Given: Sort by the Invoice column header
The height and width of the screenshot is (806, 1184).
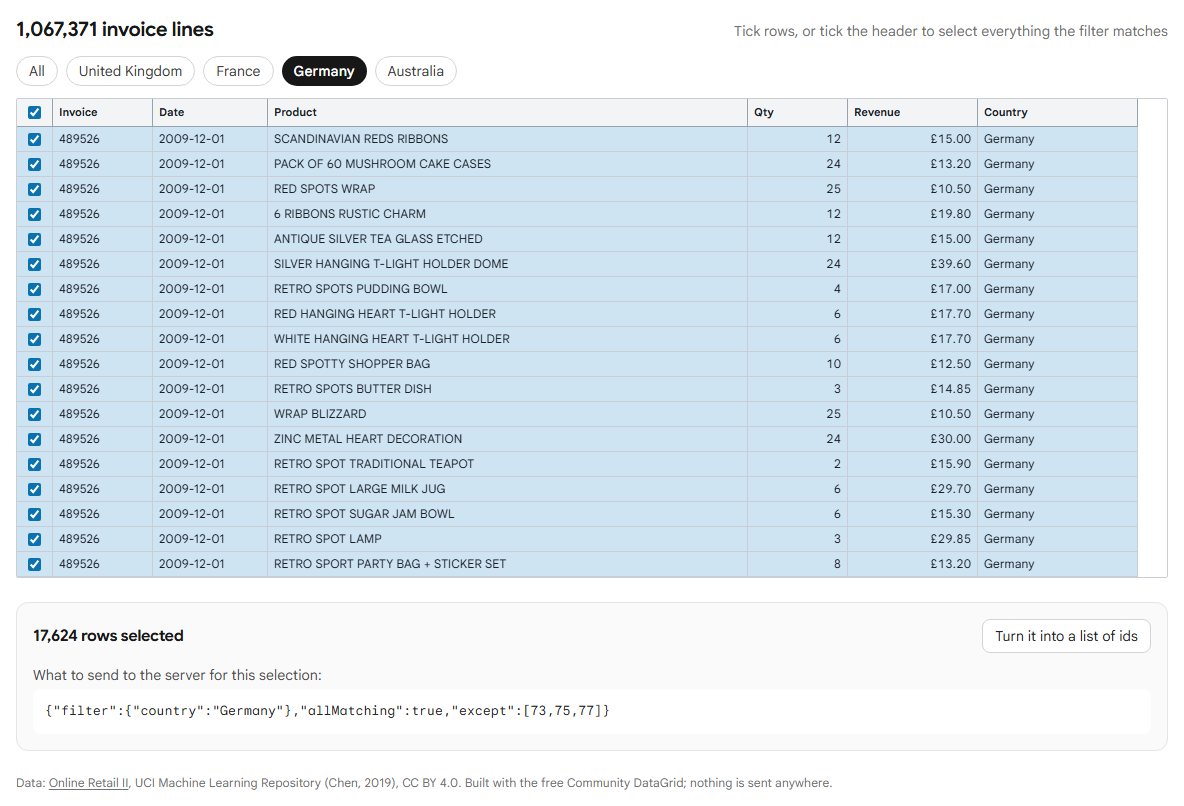Looking at the screenshot, I should (x=103, y=112).
